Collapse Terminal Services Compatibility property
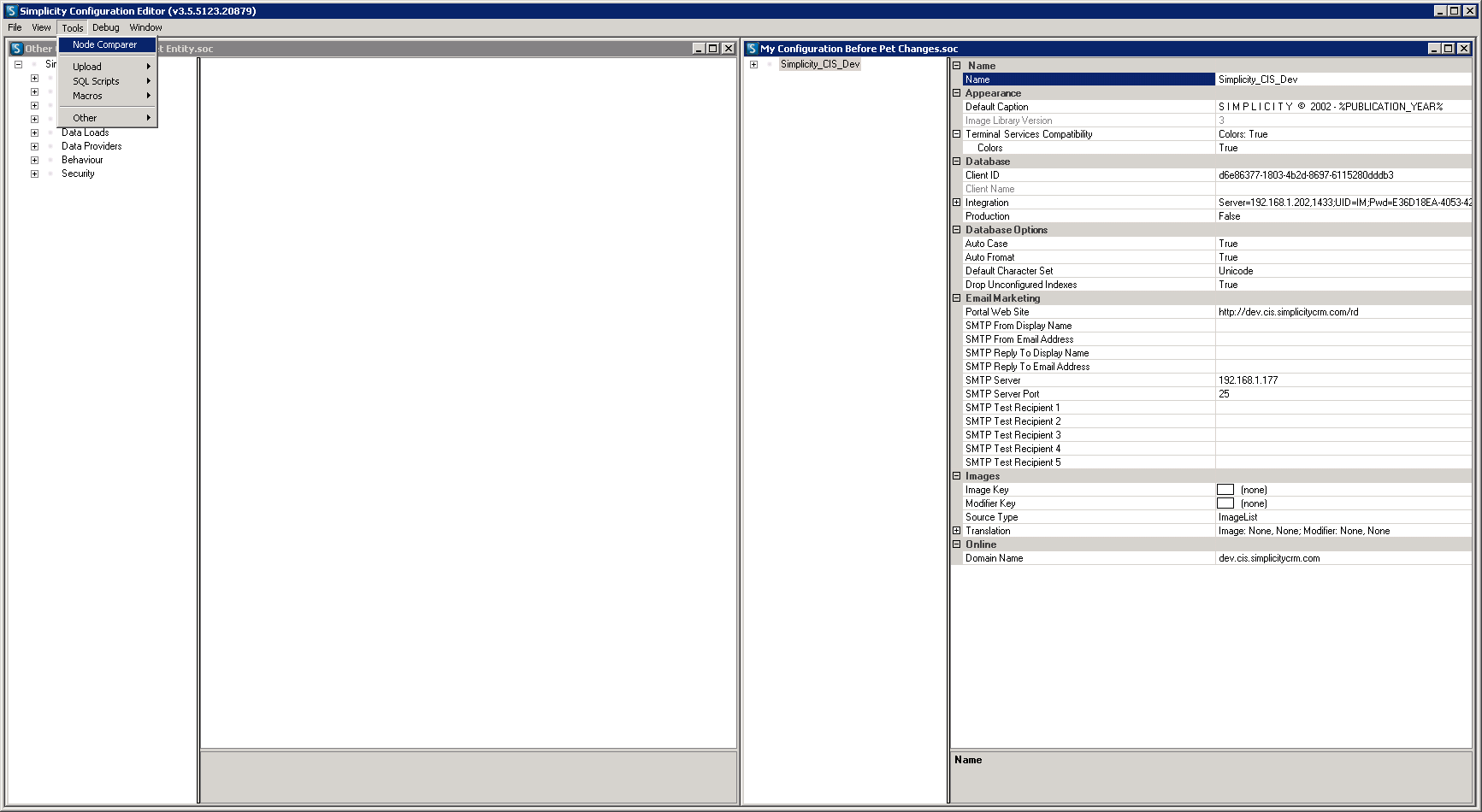The image size is (1482, 812). (x=956, y=134)
